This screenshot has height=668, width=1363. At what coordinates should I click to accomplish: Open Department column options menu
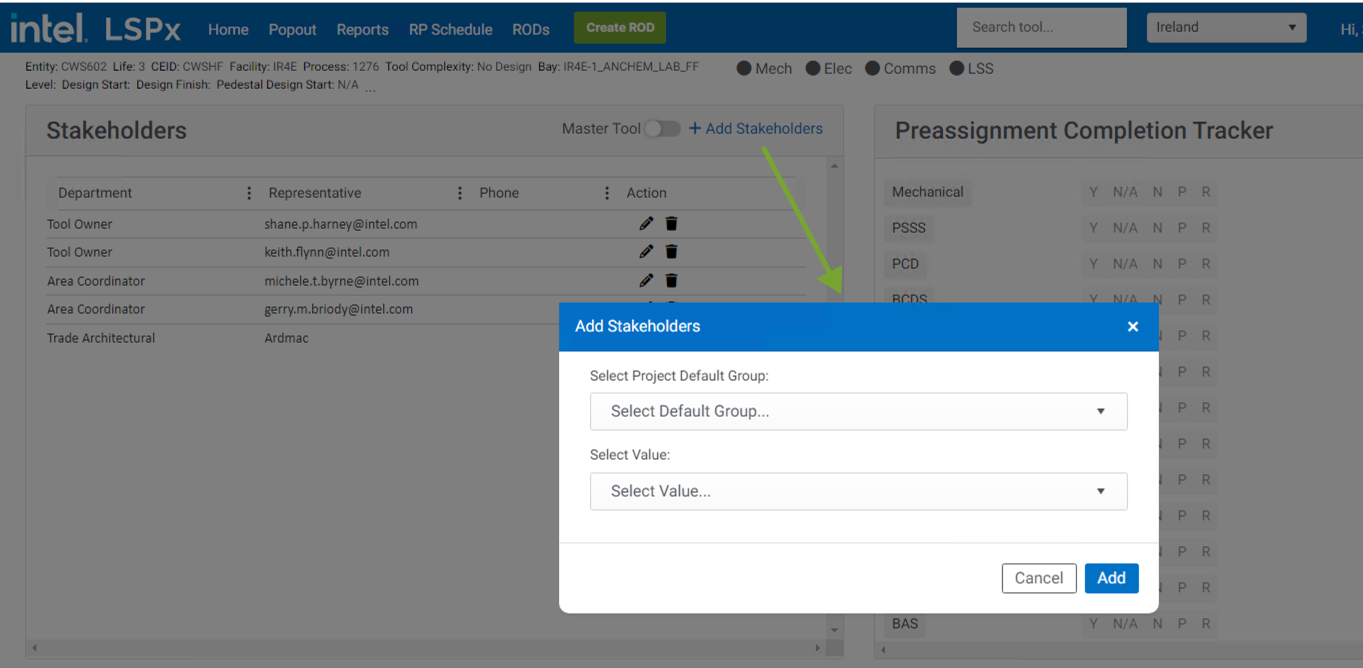point(249,193)
